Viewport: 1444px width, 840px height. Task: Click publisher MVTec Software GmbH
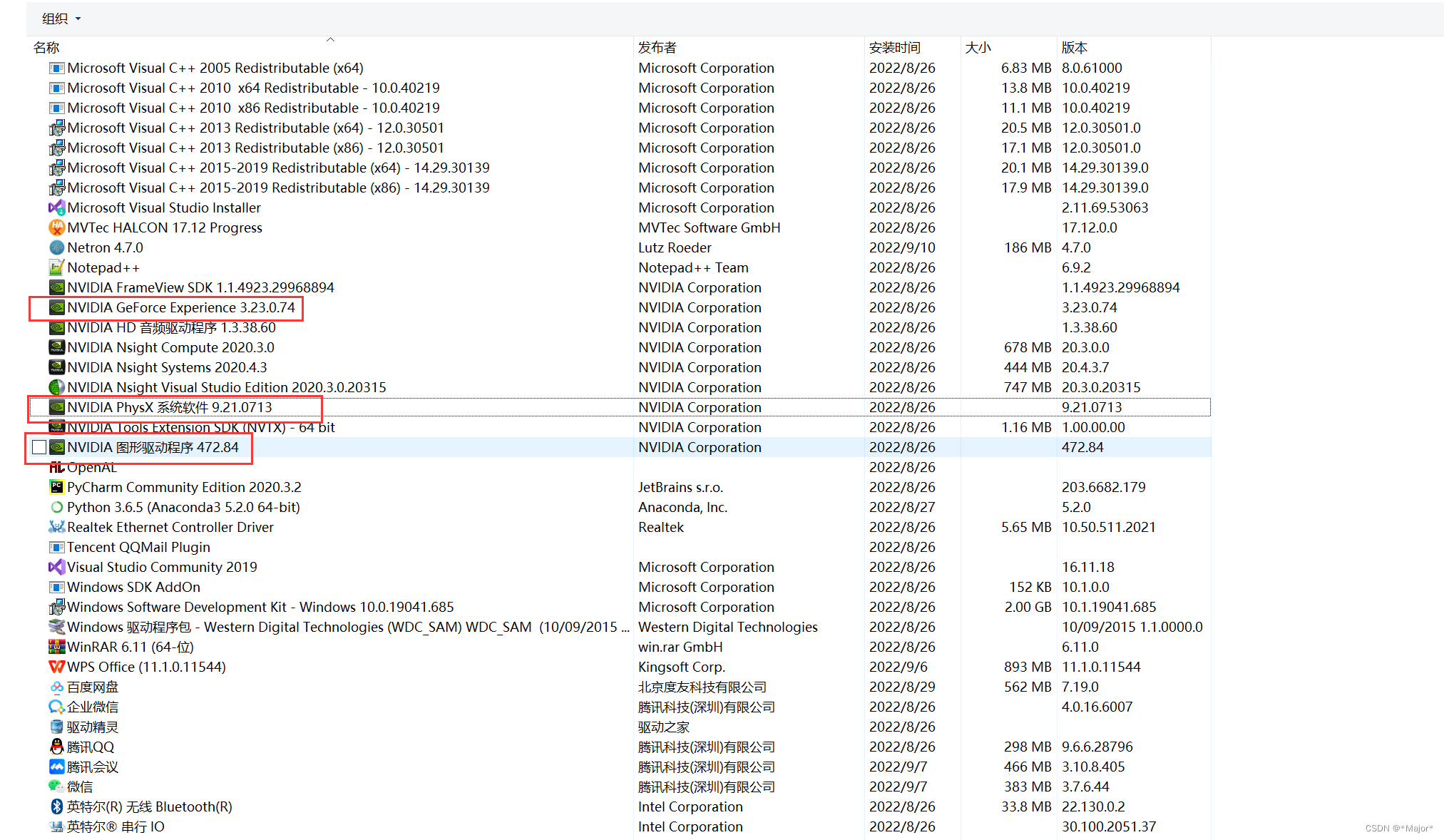pos(709,227)
